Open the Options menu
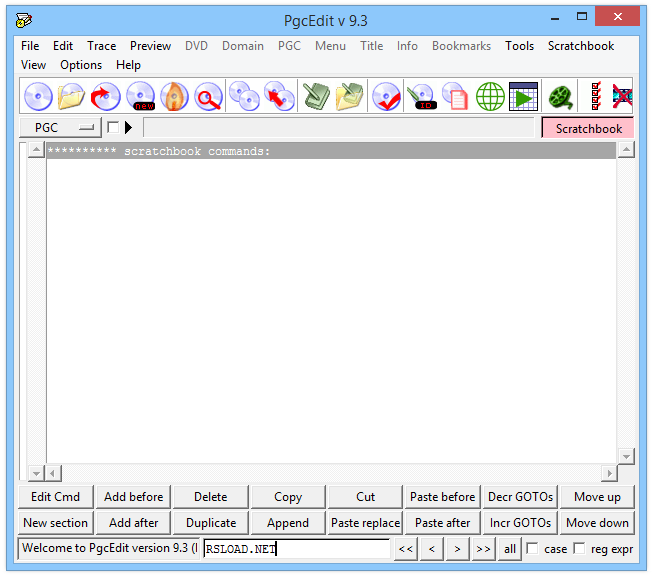This screenshot has width=652, height=585. pos(81,65)
